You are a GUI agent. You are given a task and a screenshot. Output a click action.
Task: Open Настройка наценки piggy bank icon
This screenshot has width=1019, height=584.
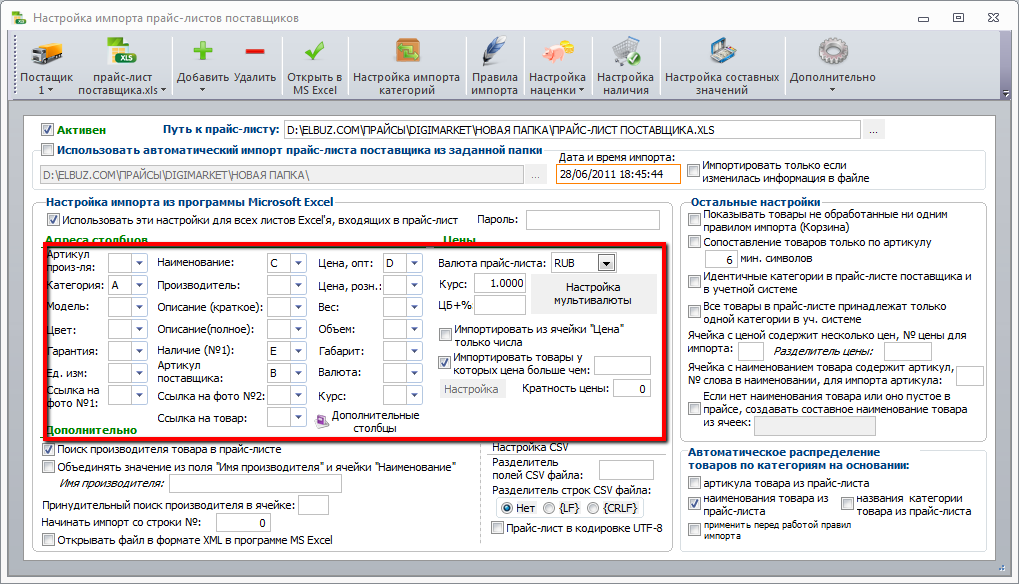[557, 51]
